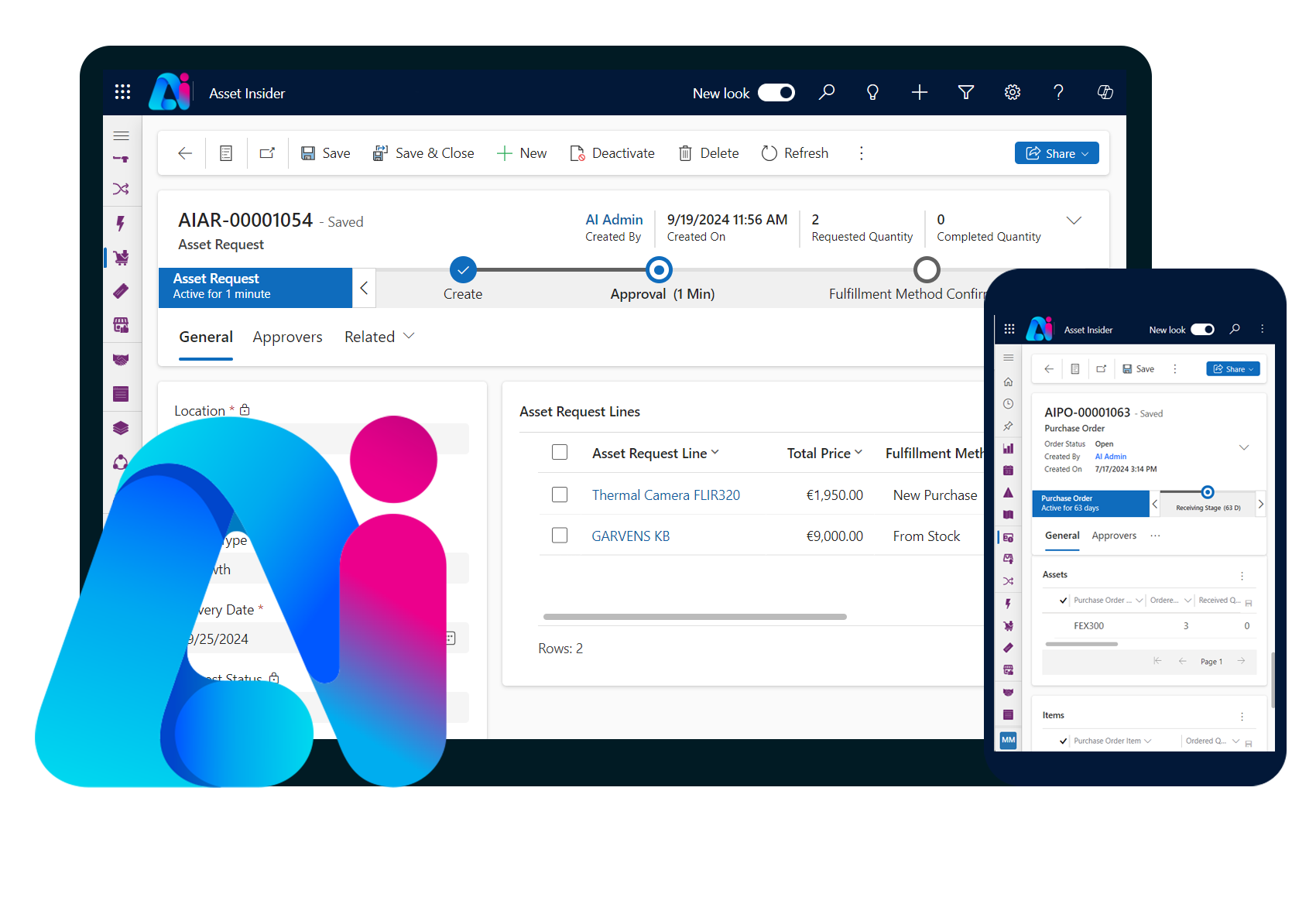
Task: Open the settings gear in the tablet header
Action: [1012, 92]
